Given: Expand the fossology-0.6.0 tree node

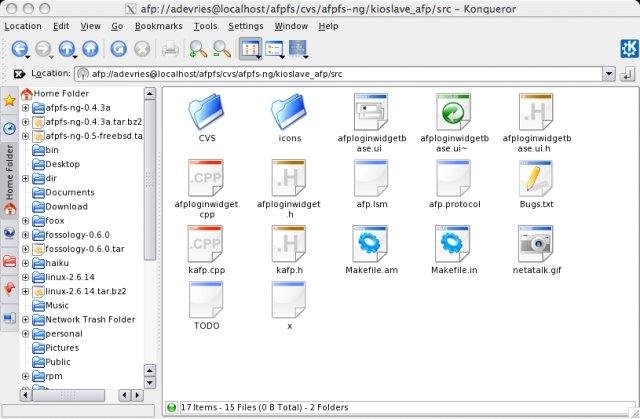Looking at the screenshot, I should pos(25,235).
